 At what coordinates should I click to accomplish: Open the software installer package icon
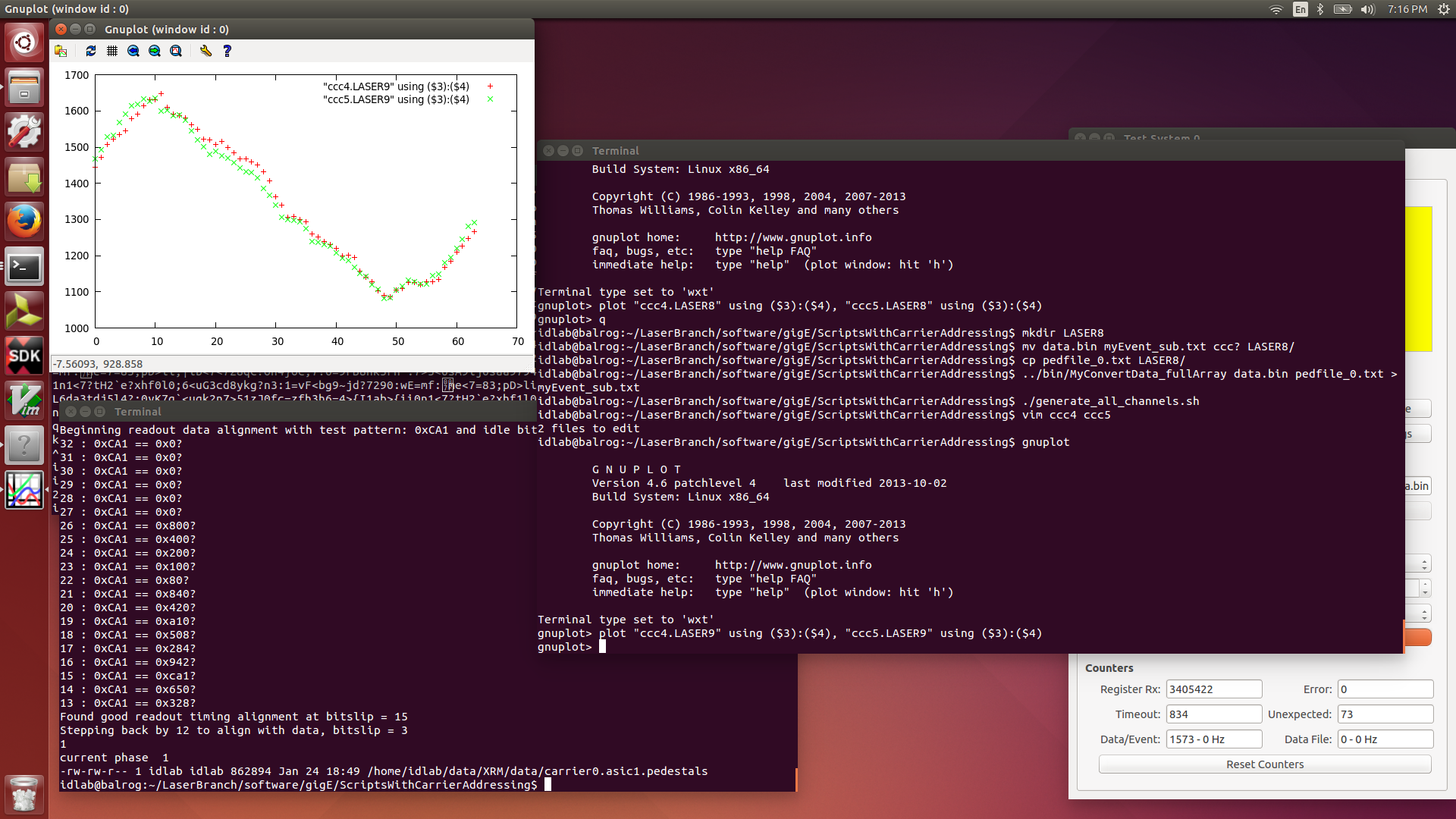pyautogui.click(x=24, y=177)
